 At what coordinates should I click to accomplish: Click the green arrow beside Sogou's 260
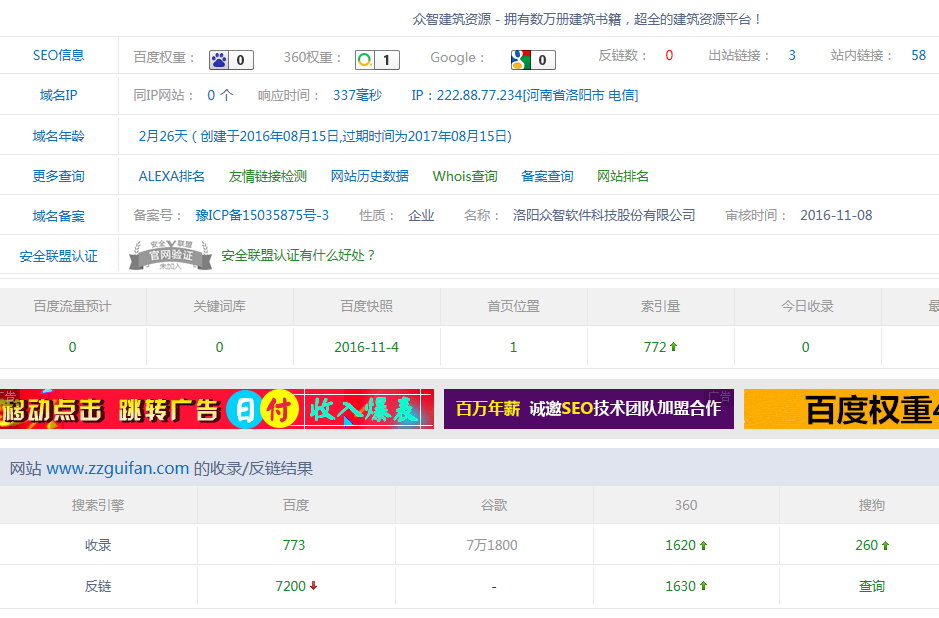coord(885,546)
